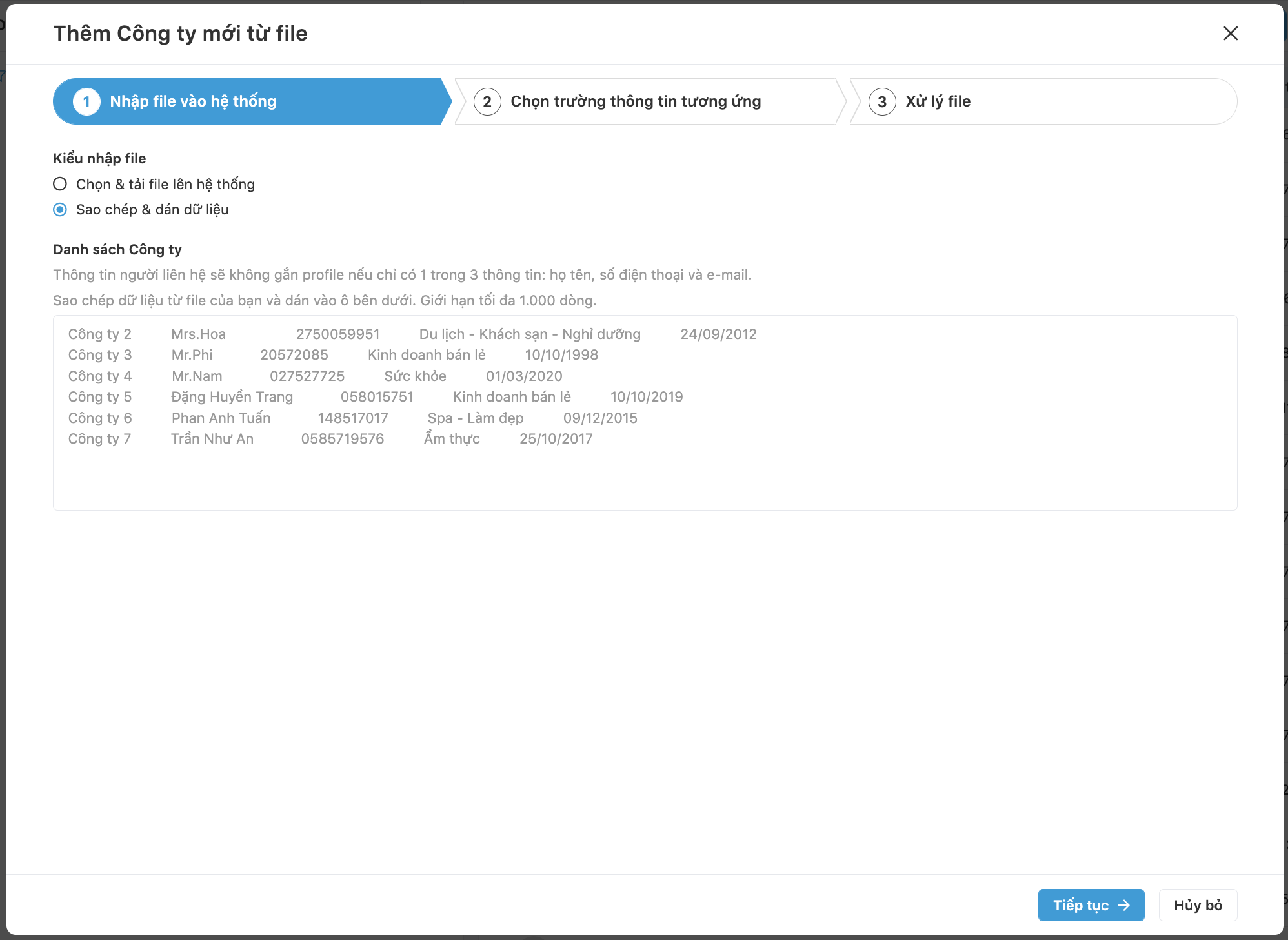The height and width of the screenshot is (940, 1288).
Task: Click the 'Sao chép & dán dữ liệu' label
Action: [152, 209]
